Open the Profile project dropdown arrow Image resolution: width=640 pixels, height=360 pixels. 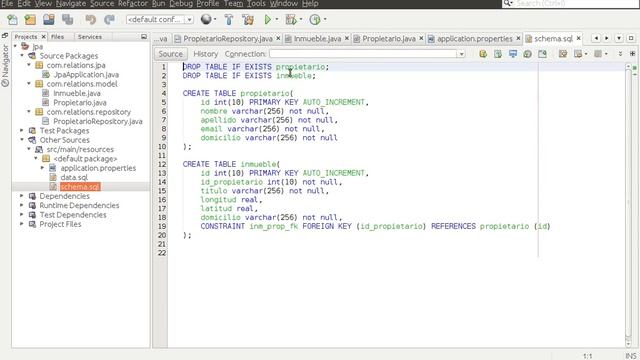coord(325,19)
